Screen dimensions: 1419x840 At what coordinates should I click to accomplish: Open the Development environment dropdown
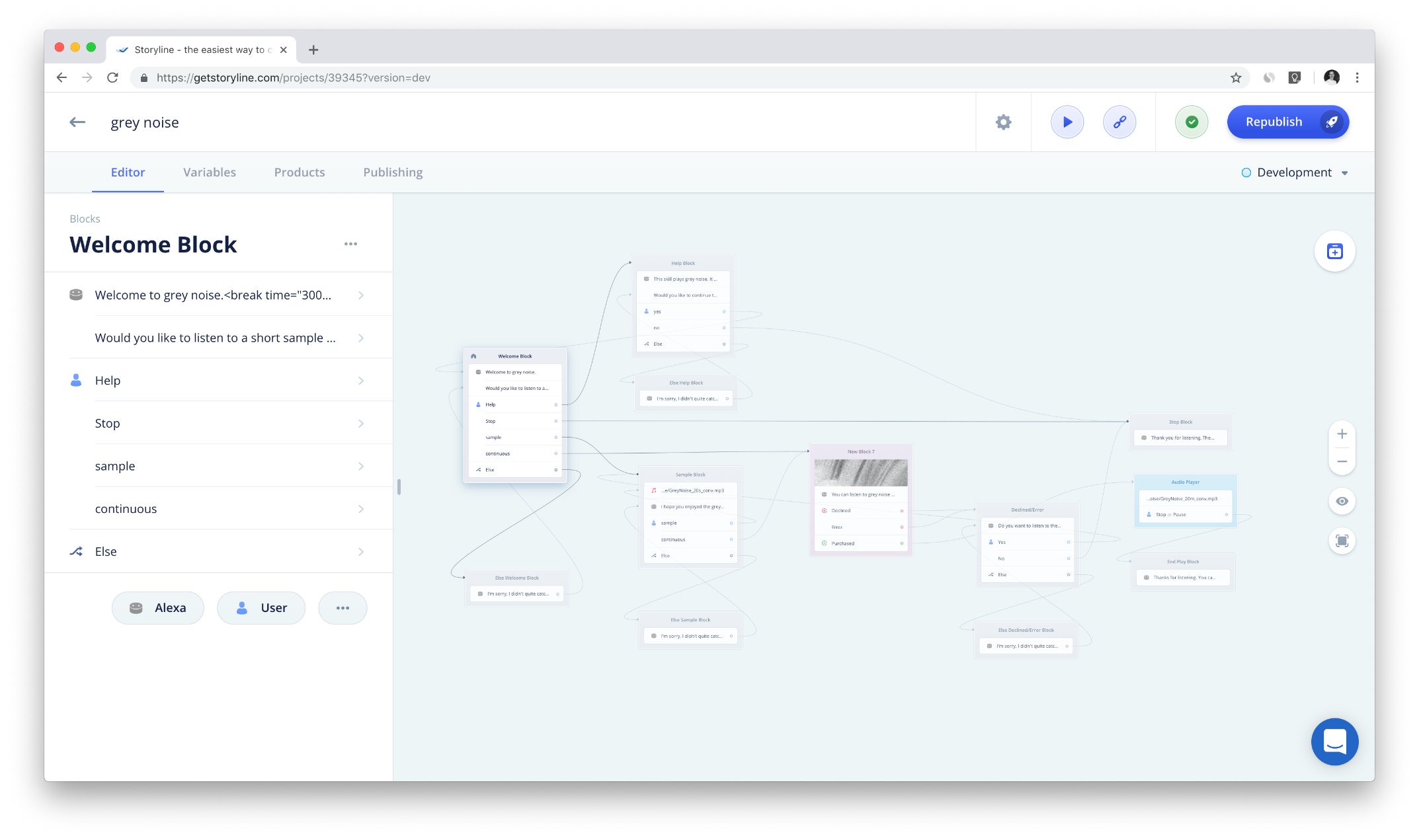tap(1295, 172)
